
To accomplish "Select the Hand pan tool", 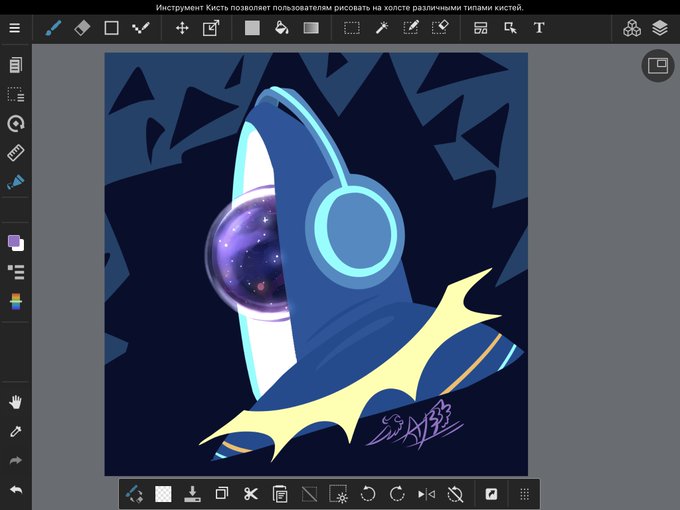I will tap(16, 402).
